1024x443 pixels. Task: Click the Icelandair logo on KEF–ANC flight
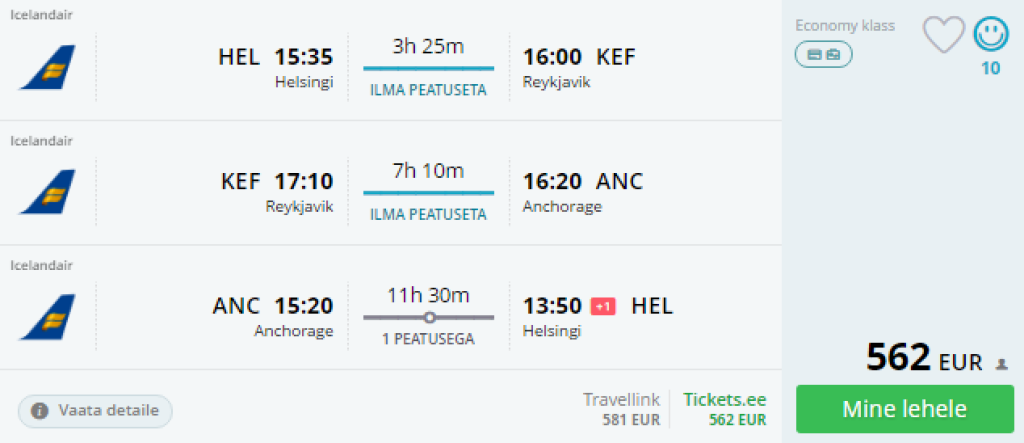[x=46, y=192]
